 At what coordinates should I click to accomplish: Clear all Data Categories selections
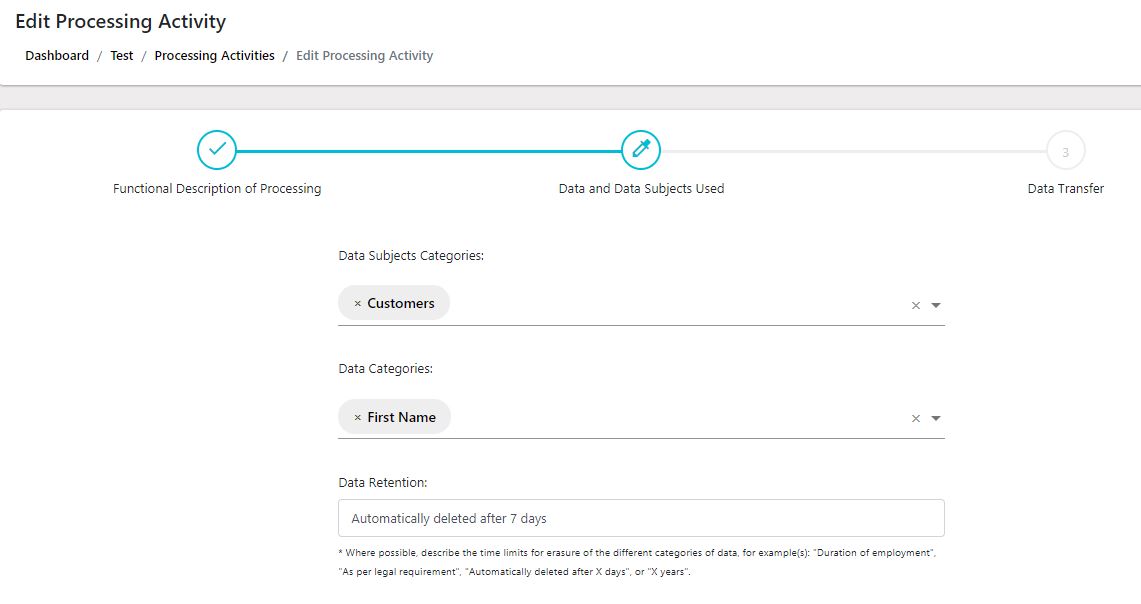click(915, 419)
